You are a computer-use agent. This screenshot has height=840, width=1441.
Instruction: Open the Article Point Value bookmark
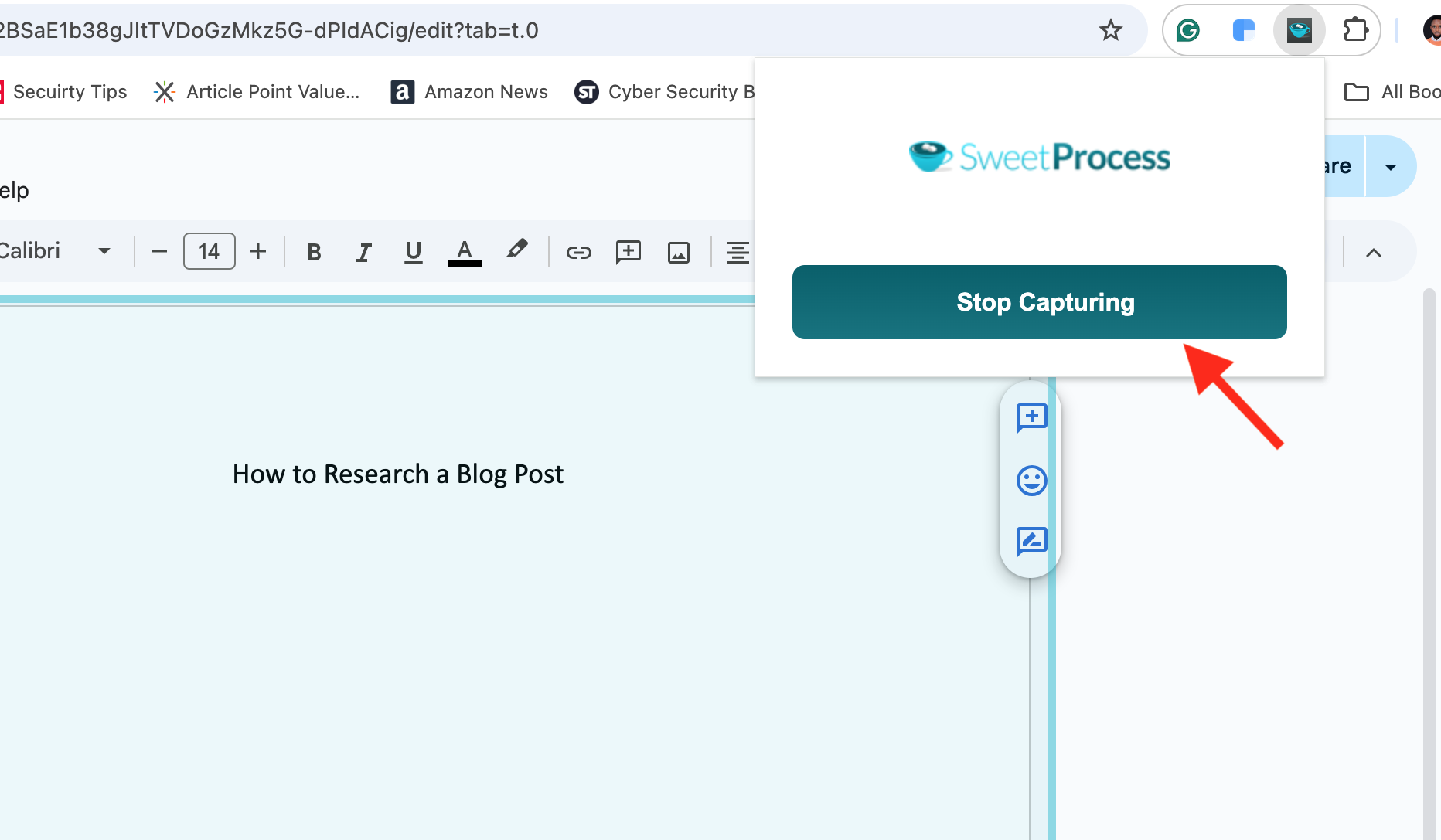[x=257, y=92]
